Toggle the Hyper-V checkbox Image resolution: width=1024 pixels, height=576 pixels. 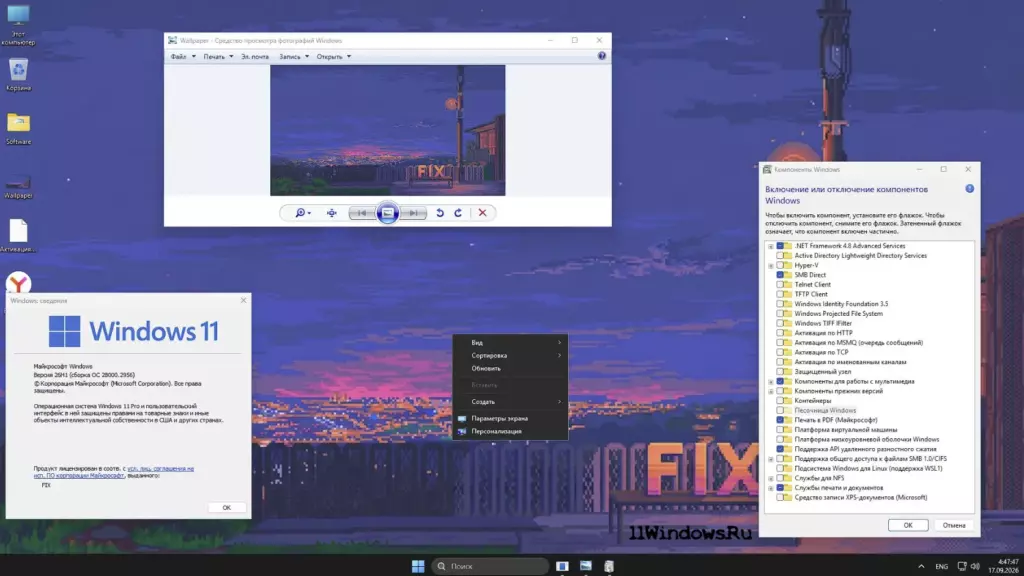point(780,266)
